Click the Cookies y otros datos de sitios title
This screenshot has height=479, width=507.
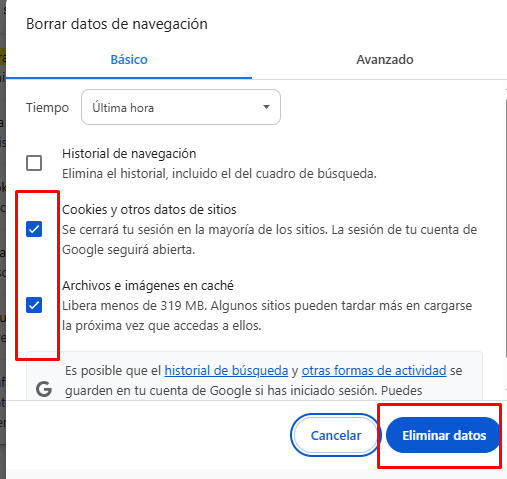(149, 210)
